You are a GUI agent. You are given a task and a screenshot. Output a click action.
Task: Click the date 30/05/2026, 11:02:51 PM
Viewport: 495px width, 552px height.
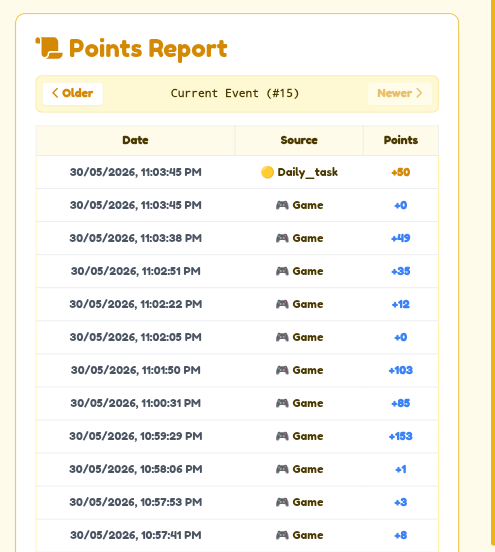point(136,271)
